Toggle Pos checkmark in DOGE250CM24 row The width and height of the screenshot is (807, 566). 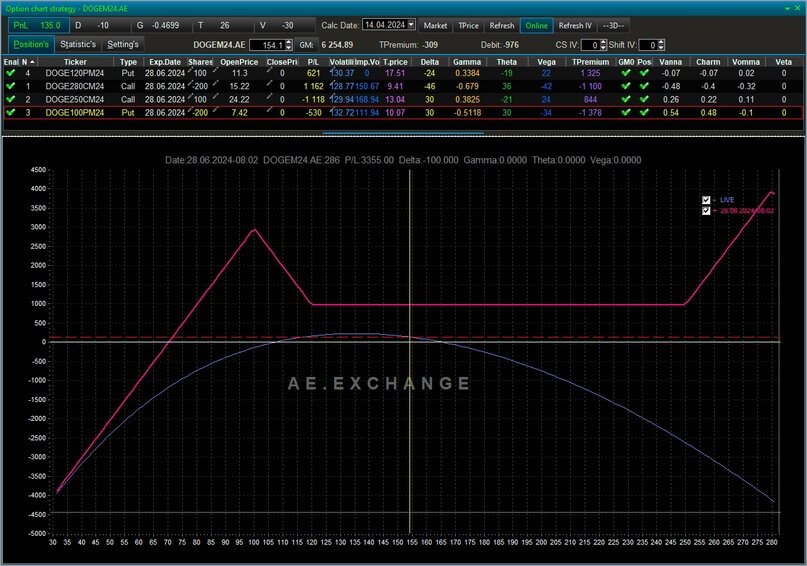(x=644, y=99)
